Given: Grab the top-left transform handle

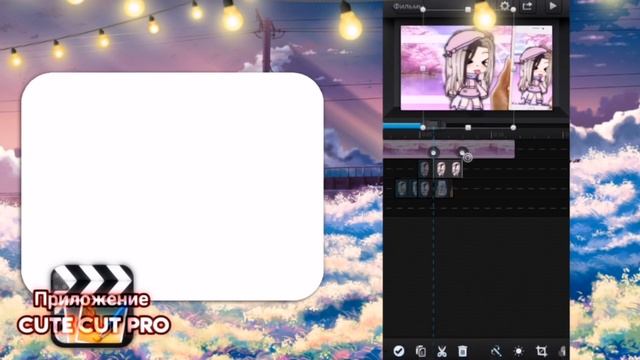Looking at the screenshot, I should [423, 9].
